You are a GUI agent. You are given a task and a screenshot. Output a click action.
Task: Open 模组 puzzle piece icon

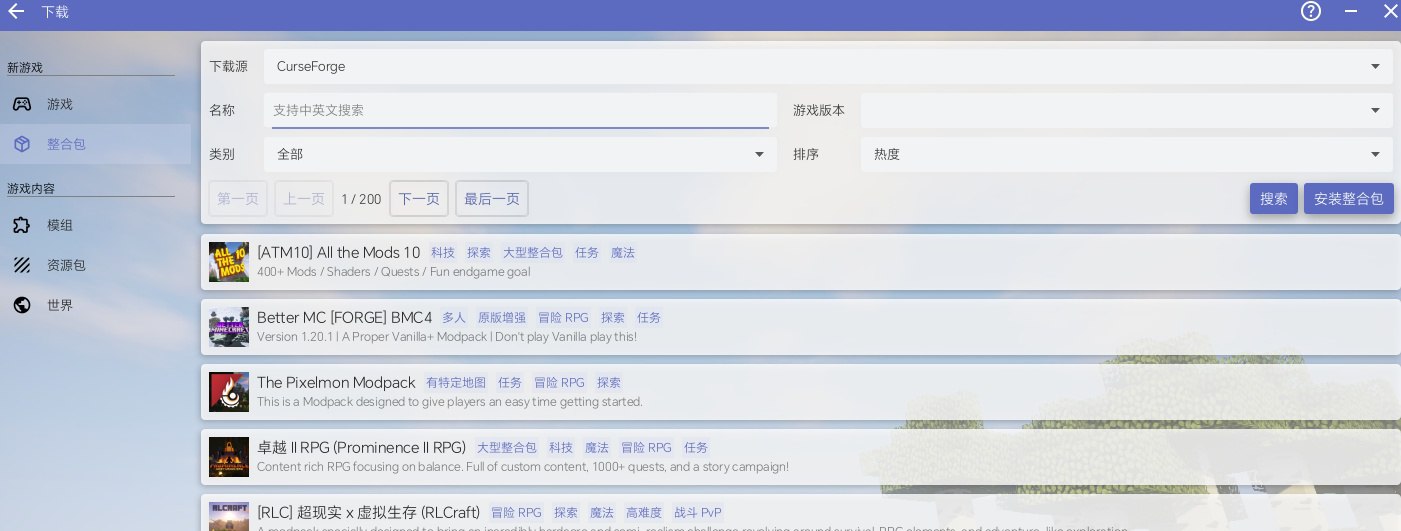(x=21, y=225)
